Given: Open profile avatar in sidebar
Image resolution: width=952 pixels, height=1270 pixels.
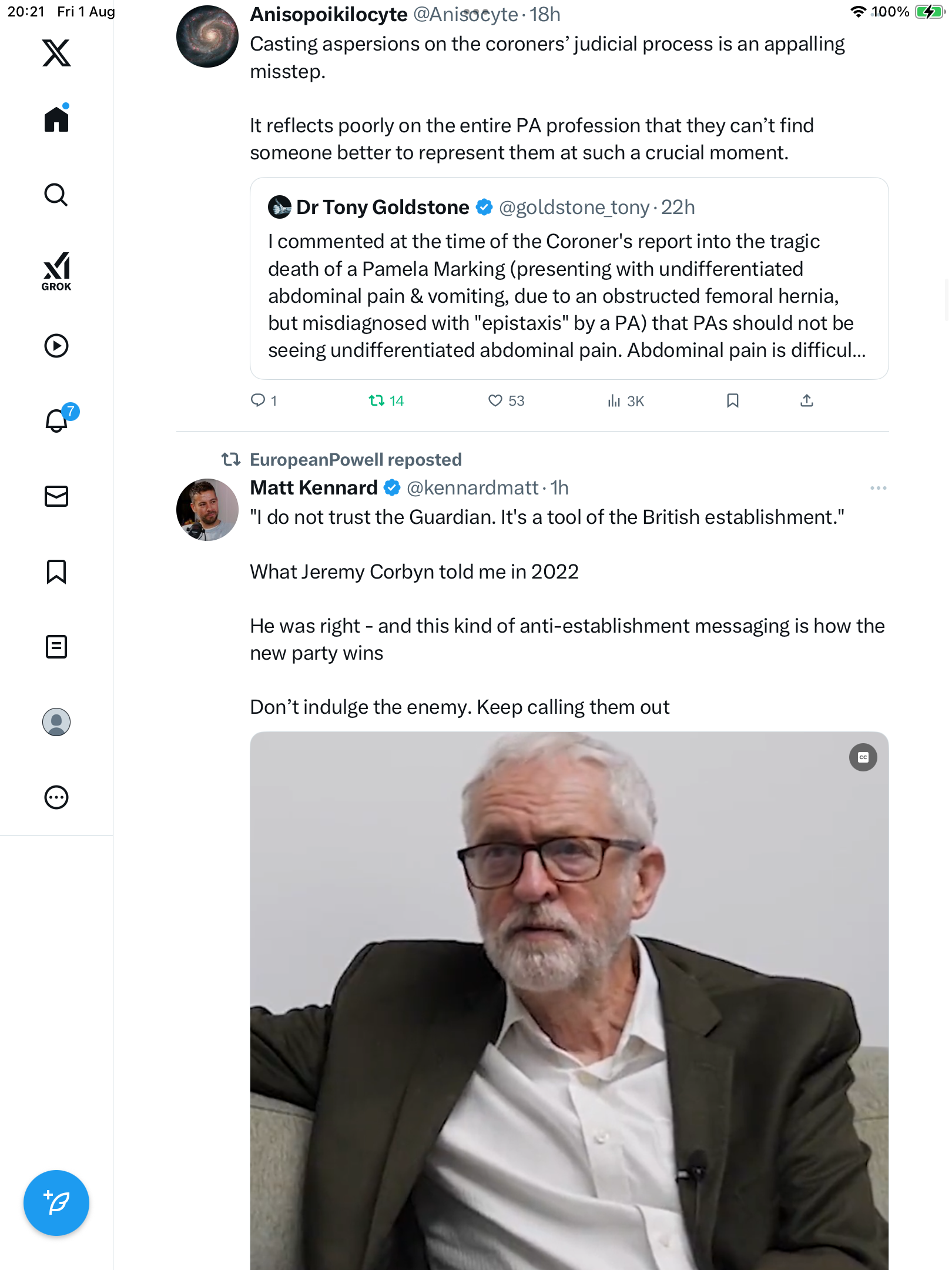Looking at the screenshot, I should [x=56, y=722].
